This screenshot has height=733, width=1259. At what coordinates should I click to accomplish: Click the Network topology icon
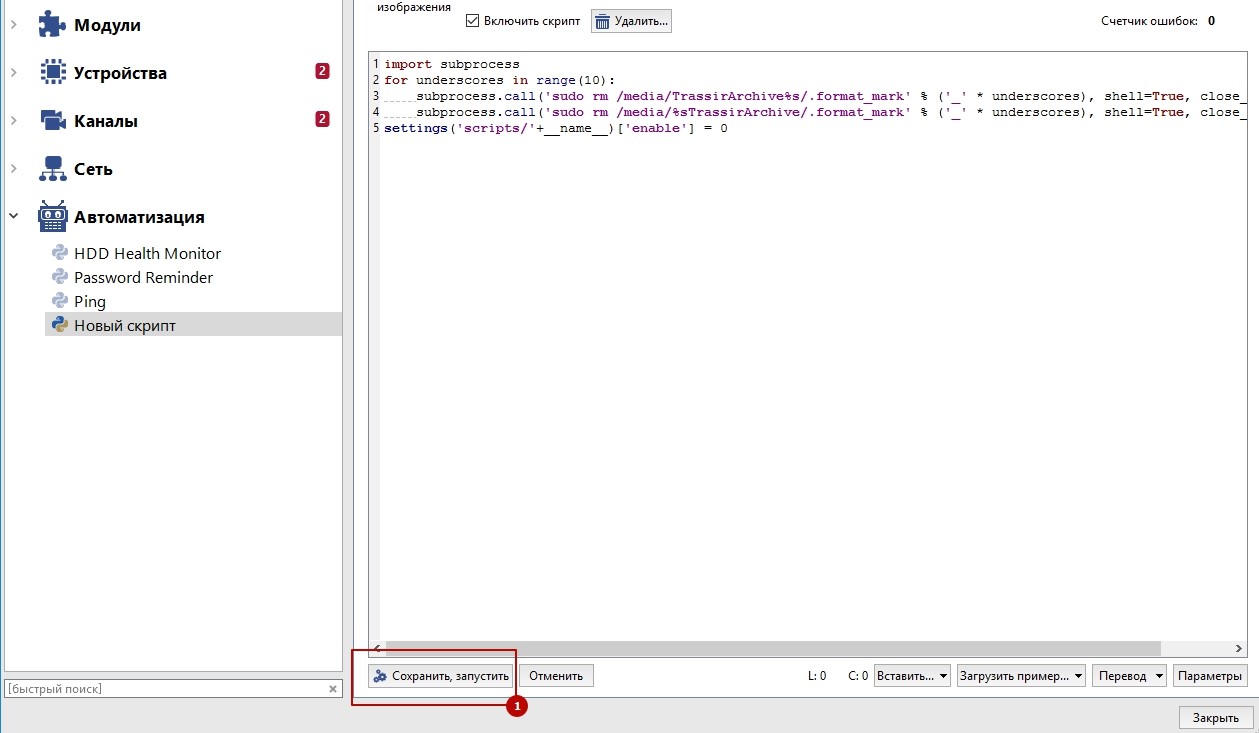pos(53,169)
